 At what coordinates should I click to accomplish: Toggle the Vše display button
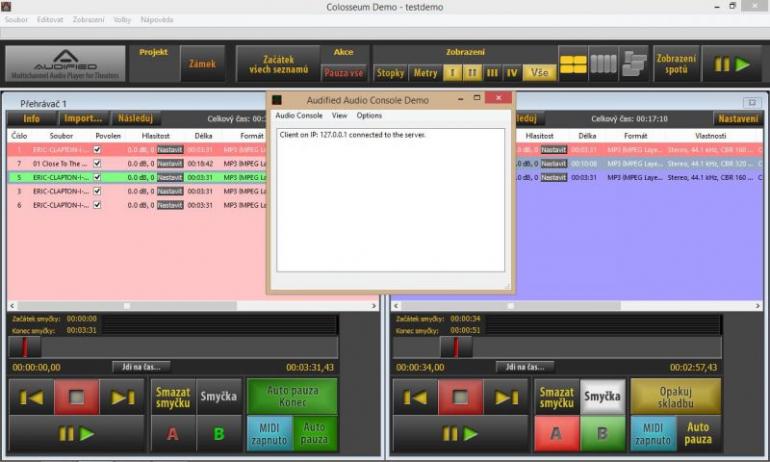click(x=539, y=73)
